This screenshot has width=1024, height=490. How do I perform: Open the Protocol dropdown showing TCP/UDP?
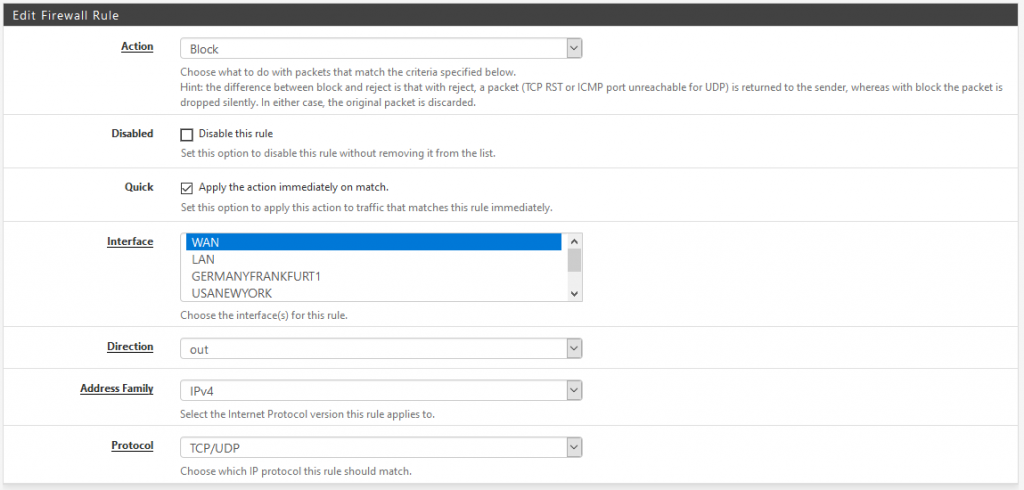click(381, 448)
